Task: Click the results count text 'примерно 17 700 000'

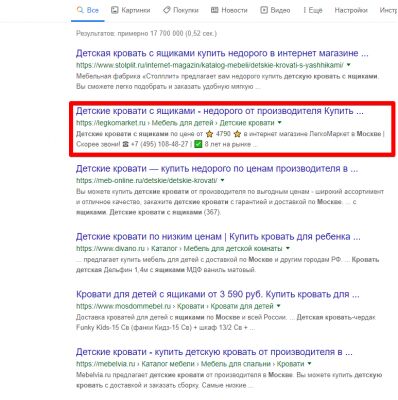Action: (x=150, y=34)
